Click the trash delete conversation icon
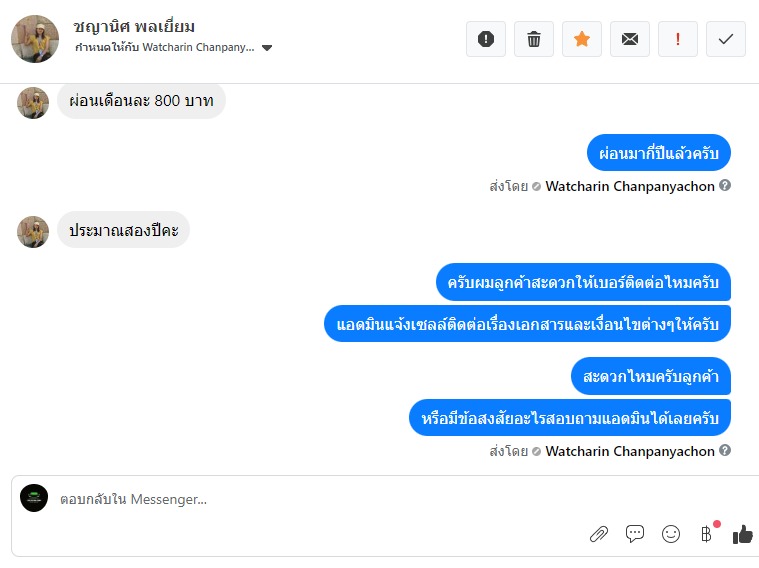The height and width of the screenshot is (568, 759). point(534,39)
